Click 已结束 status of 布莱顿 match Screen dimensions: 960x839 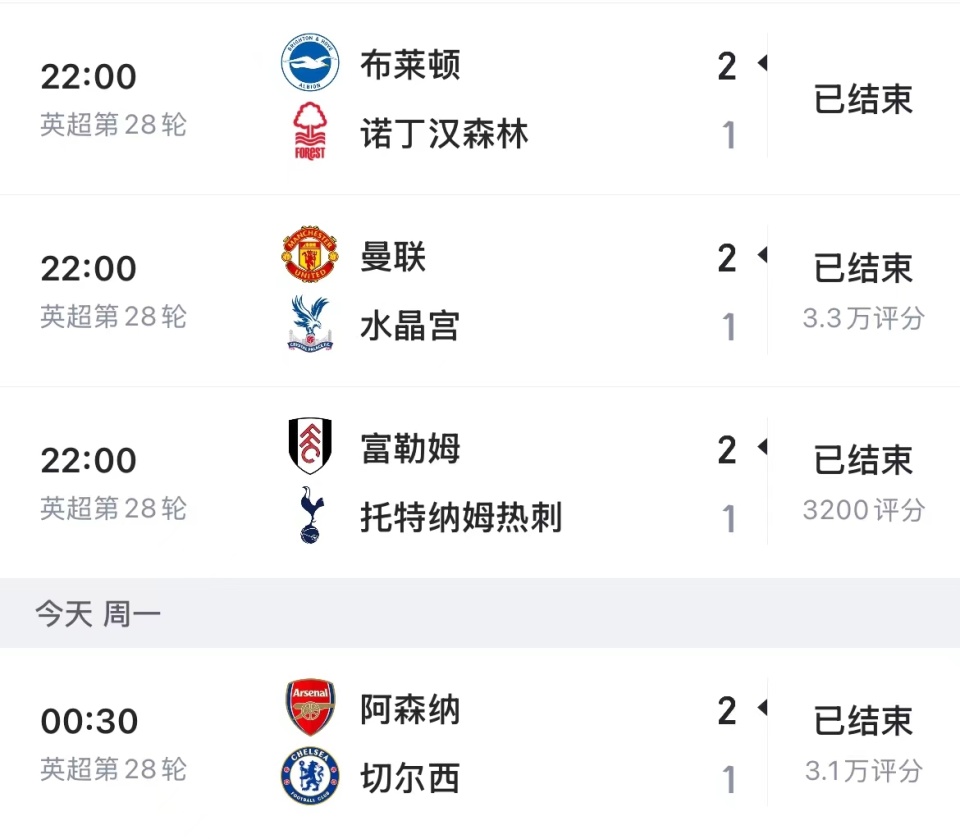click(x=863, y=100)
